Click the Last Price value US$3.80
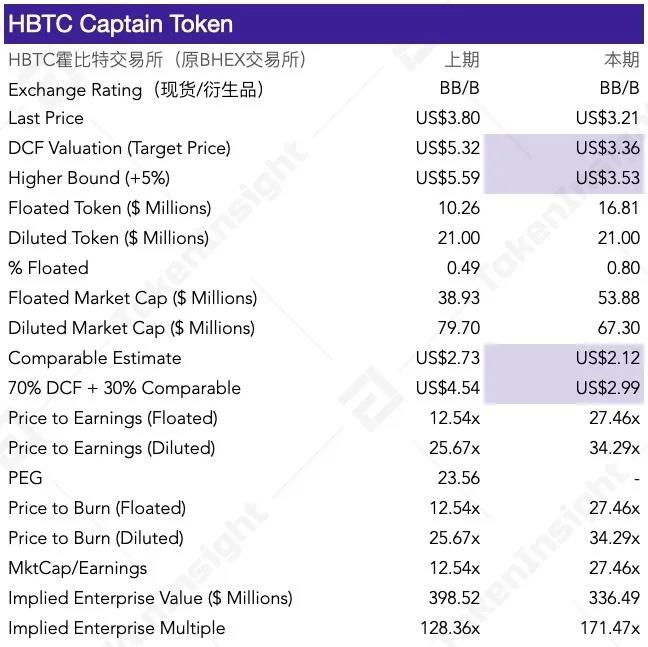The width and height of the screenshot is (648, 647). point(448,118)
